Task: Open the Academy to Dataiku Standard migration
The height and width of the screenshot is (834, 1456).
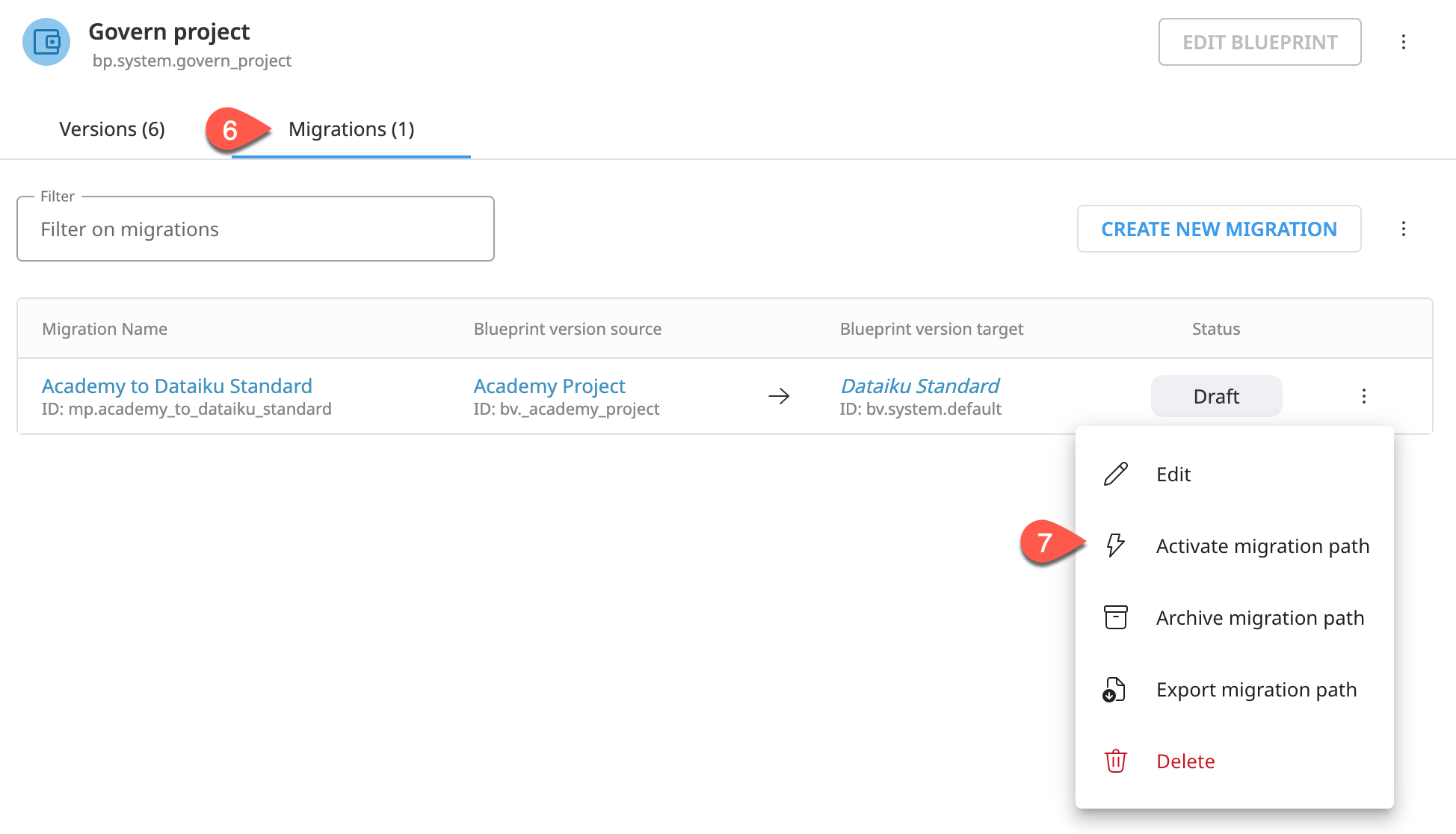Action: pyautogui.click(x=177, y=386)
